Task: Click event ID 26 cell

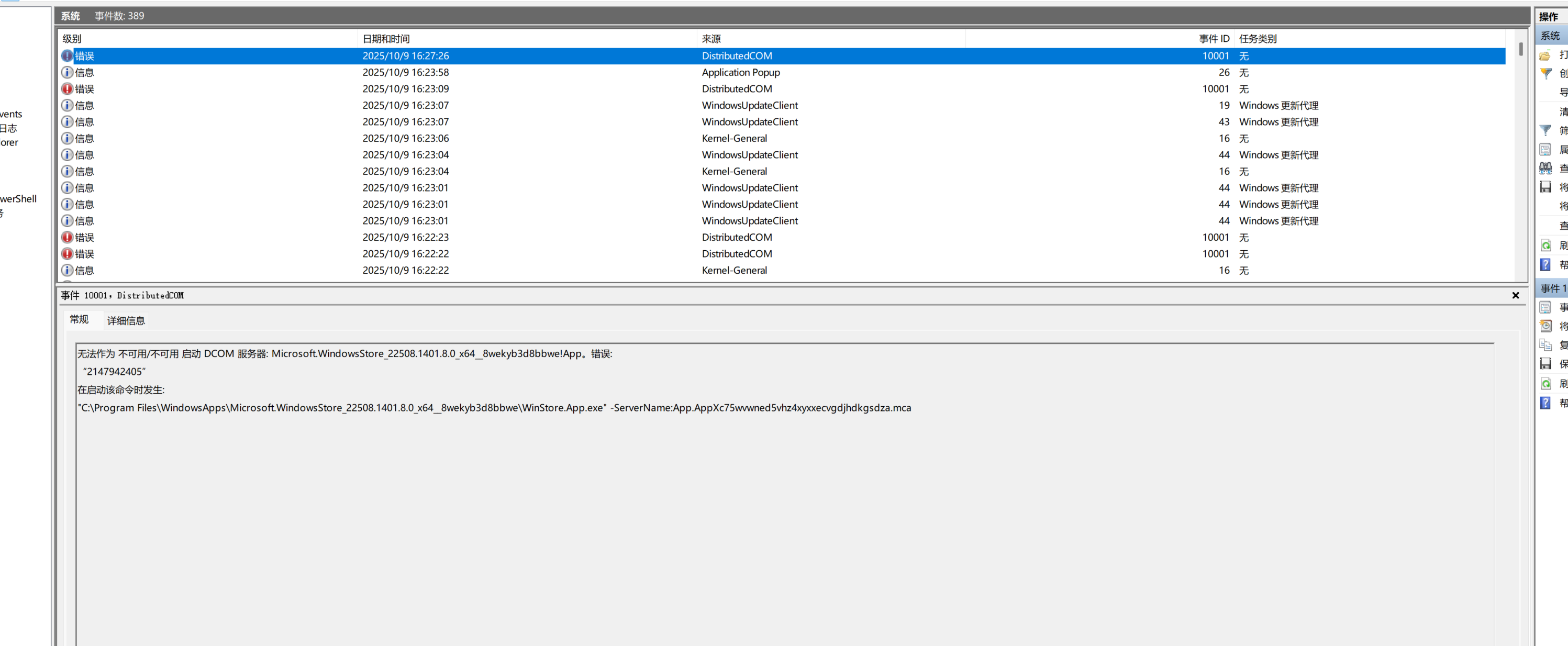Action: click(x=1224, y=72)
